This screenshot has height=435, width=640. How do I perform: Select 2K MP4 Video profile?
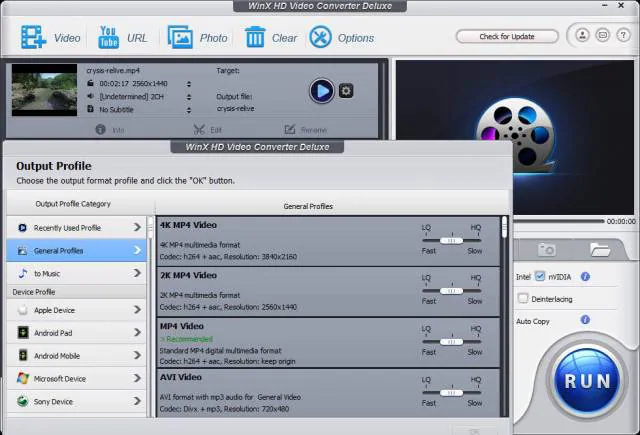[x=328, y=292]
